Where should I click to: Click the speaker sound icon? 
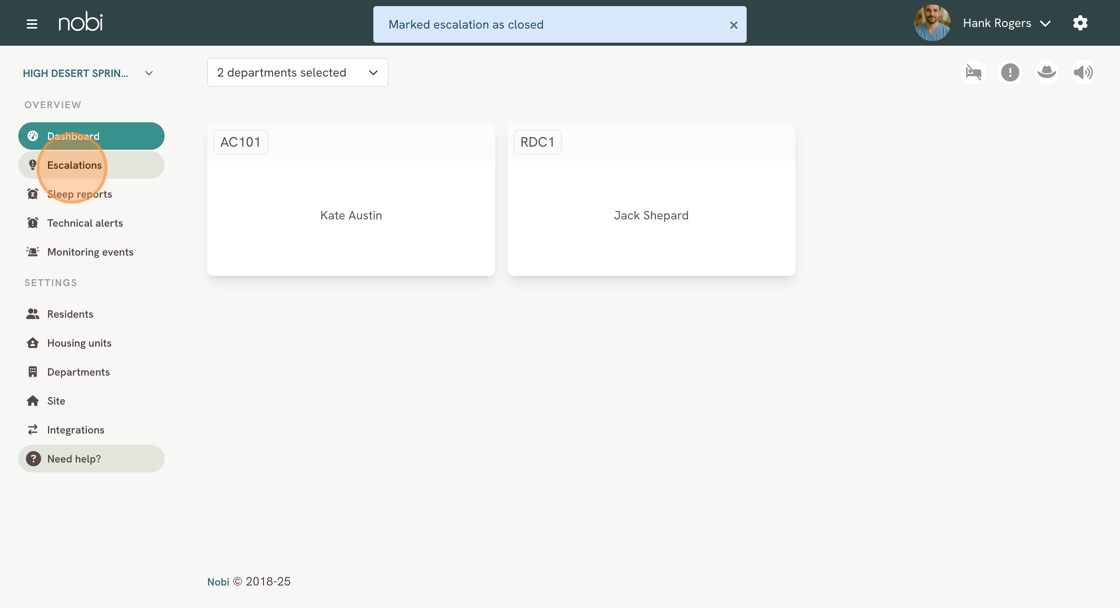coord(1083,72)
